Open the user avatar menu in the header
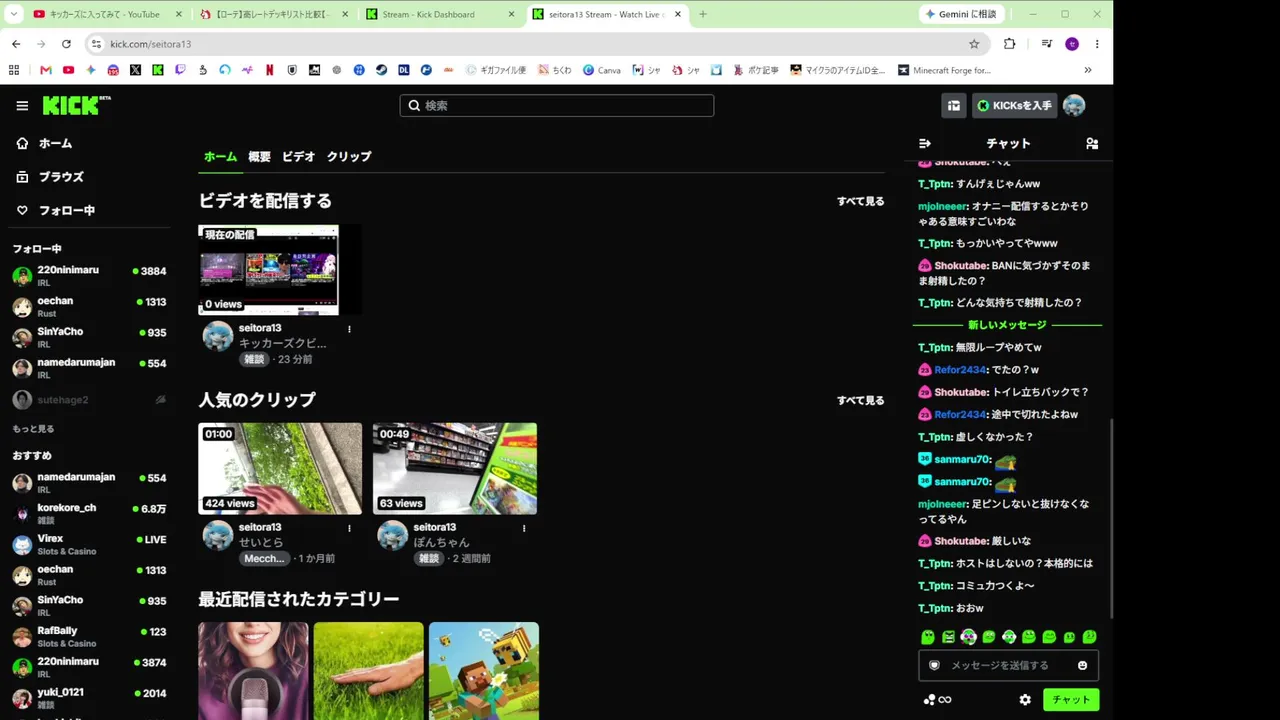The width and height of the screenshot is (1280, 720). click(1074, 106)
